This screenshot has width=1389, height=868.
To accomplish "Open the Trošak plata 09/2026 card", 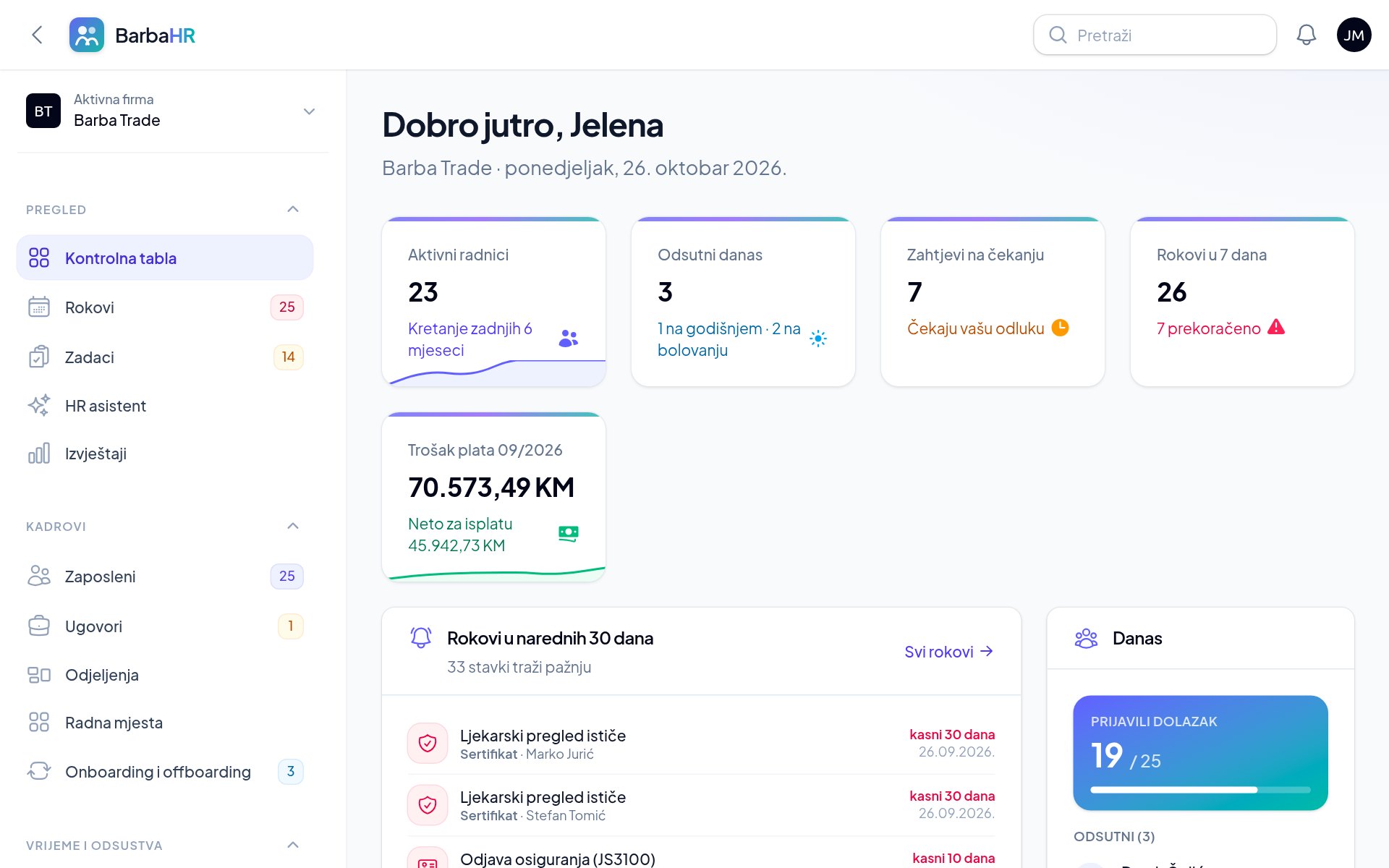I will pos(493,497).
